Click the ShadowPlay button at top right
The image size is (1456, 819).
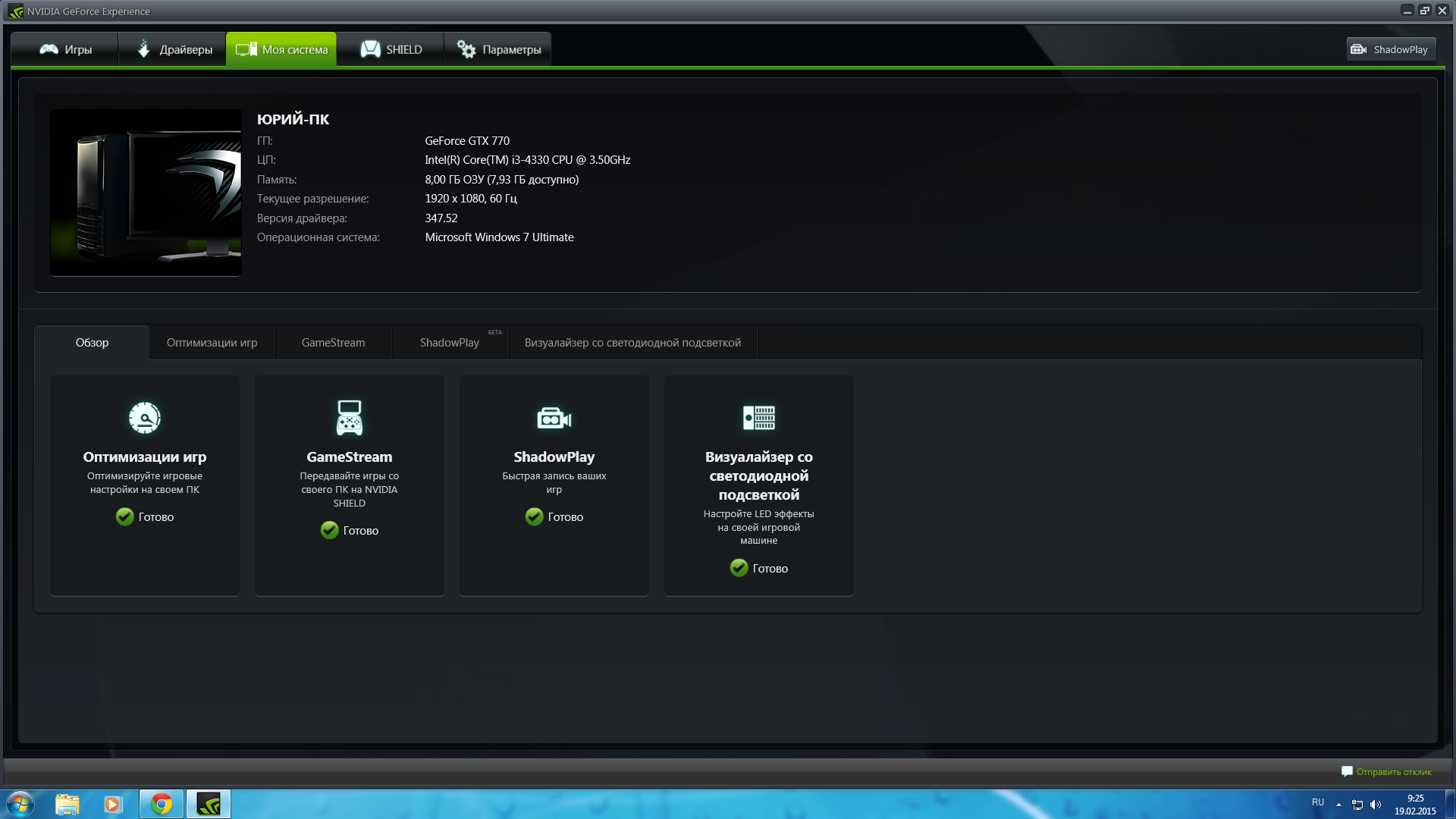click(1392, 49)
